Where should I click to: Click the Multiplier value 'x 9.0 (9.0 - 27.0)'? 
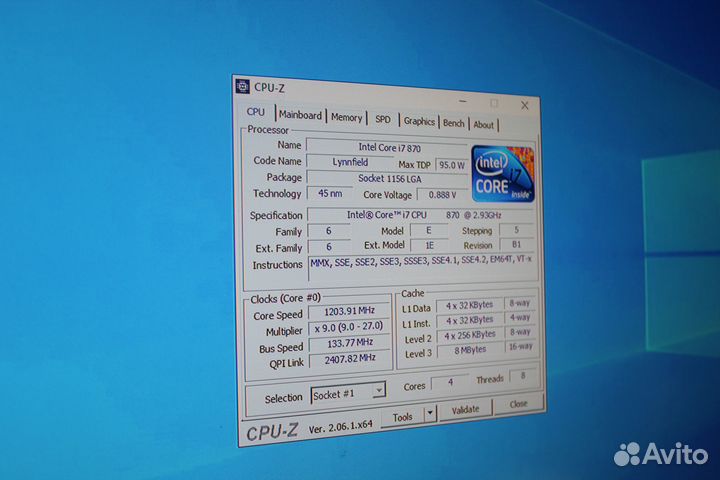(349, 327)
